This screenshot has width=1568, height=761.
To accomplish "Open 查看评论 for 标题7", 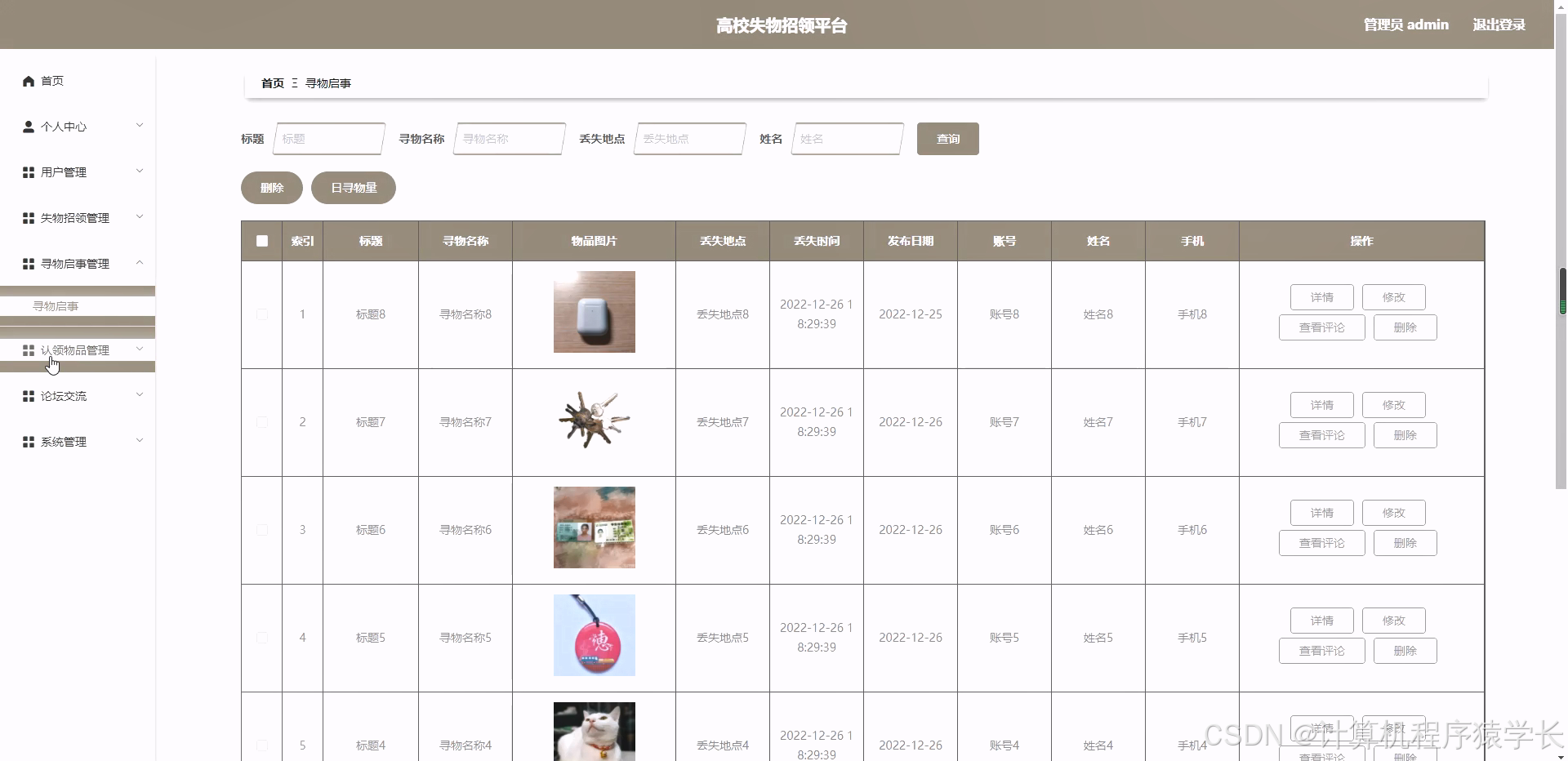I will (x=1321, y=434).
